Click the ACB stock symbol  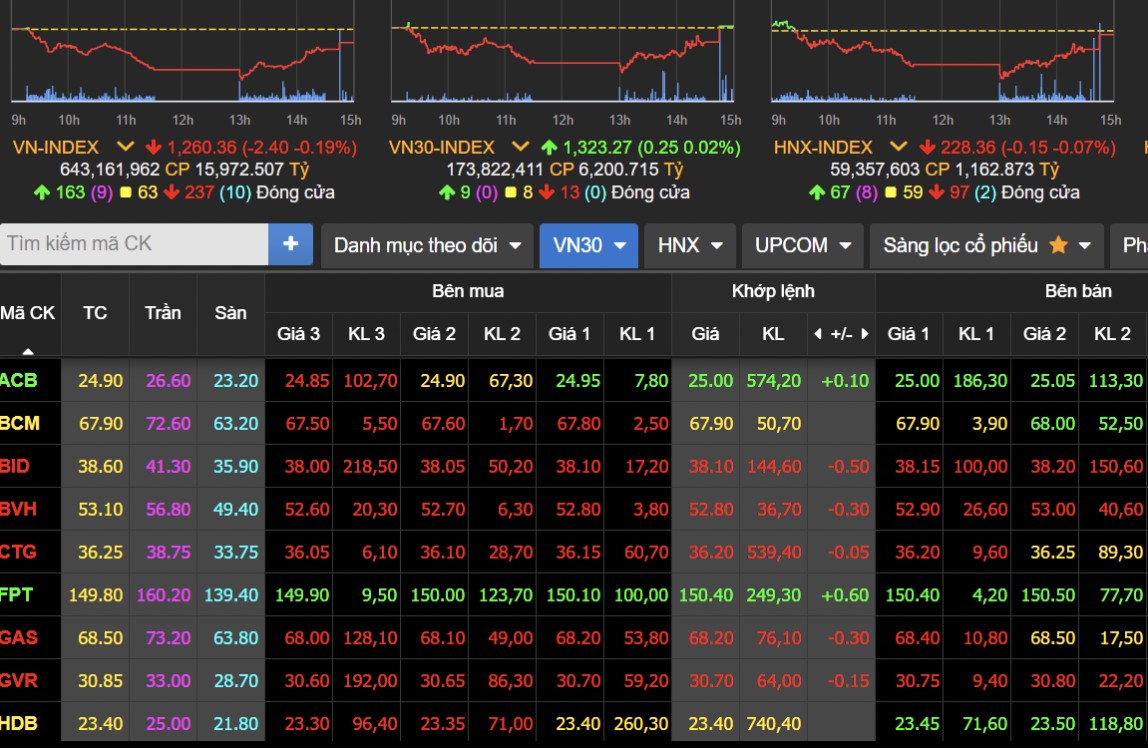[18, 380]
